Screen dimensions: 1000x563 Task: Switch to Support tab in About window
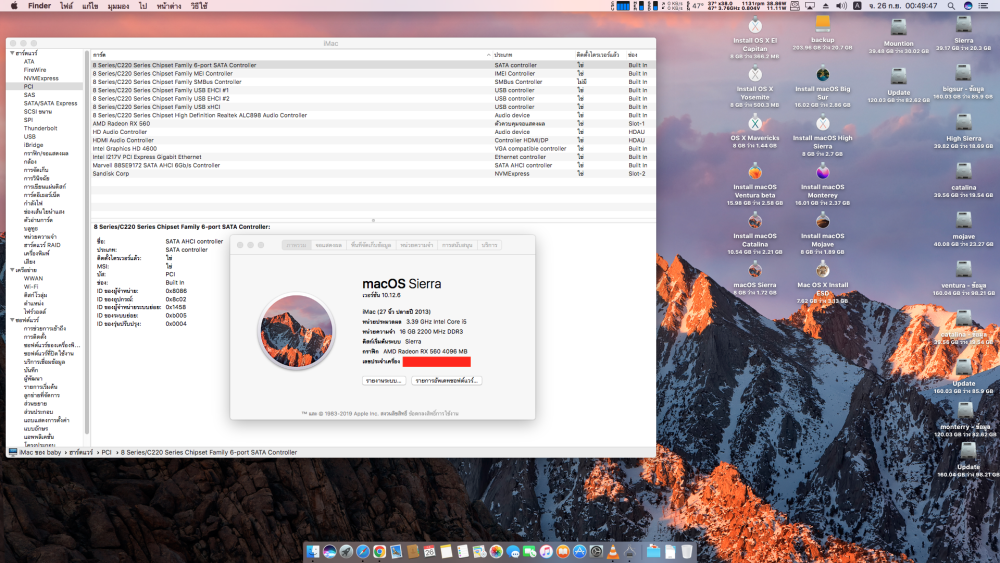tap(457, 245)
